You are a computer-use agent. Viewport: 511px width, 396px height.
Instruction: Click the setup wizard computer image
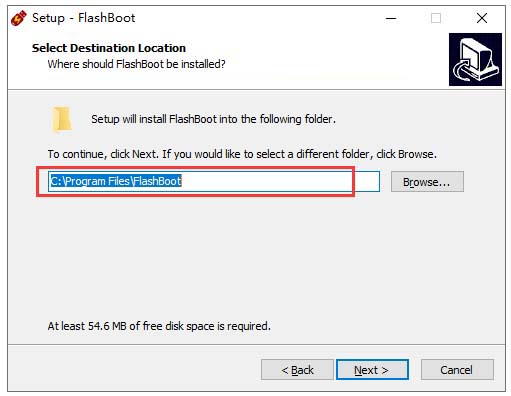pyautogui.click(x=475, y=59)
